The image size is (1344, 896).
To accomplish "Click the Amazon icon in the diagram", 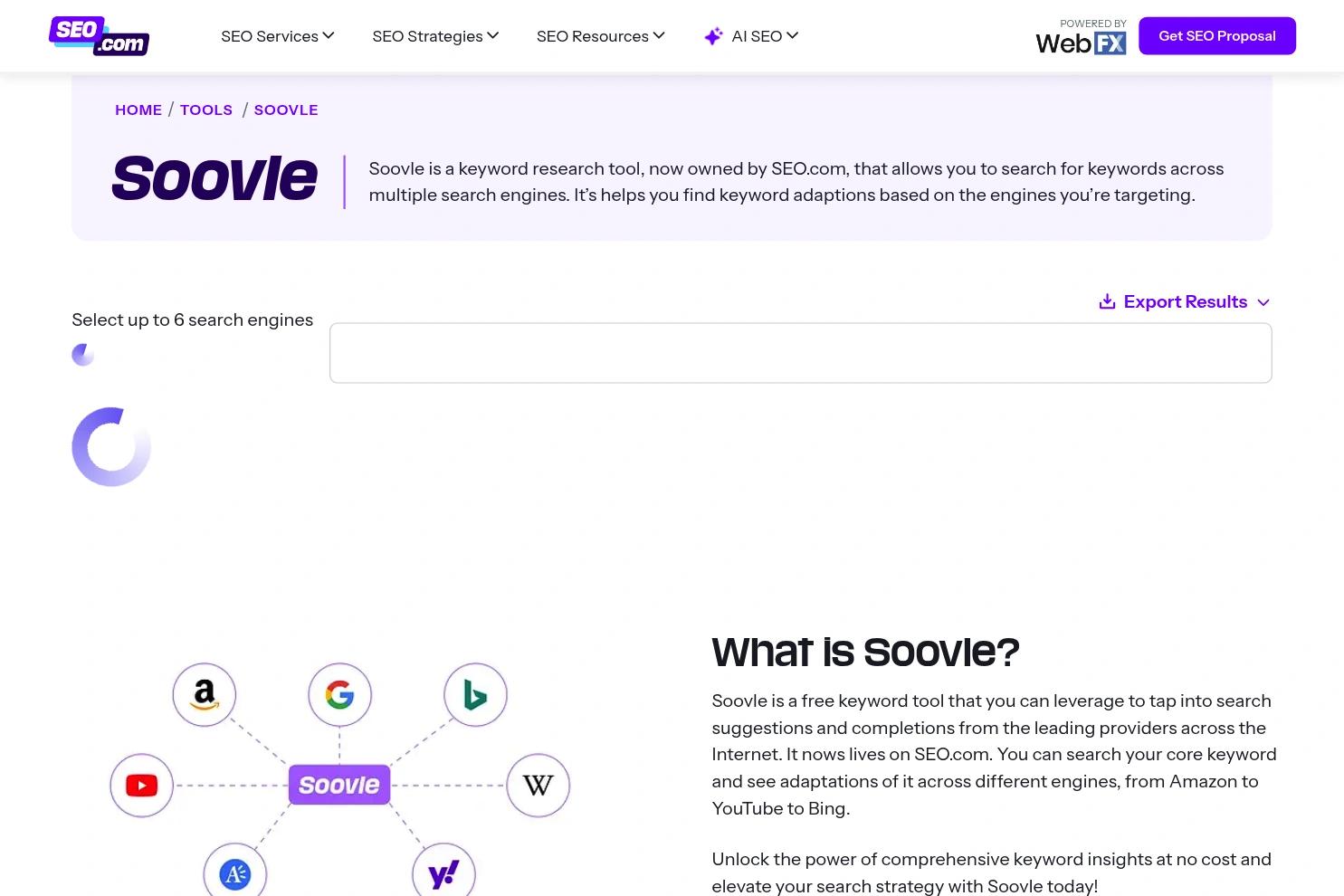I will [x=205, y=695].
